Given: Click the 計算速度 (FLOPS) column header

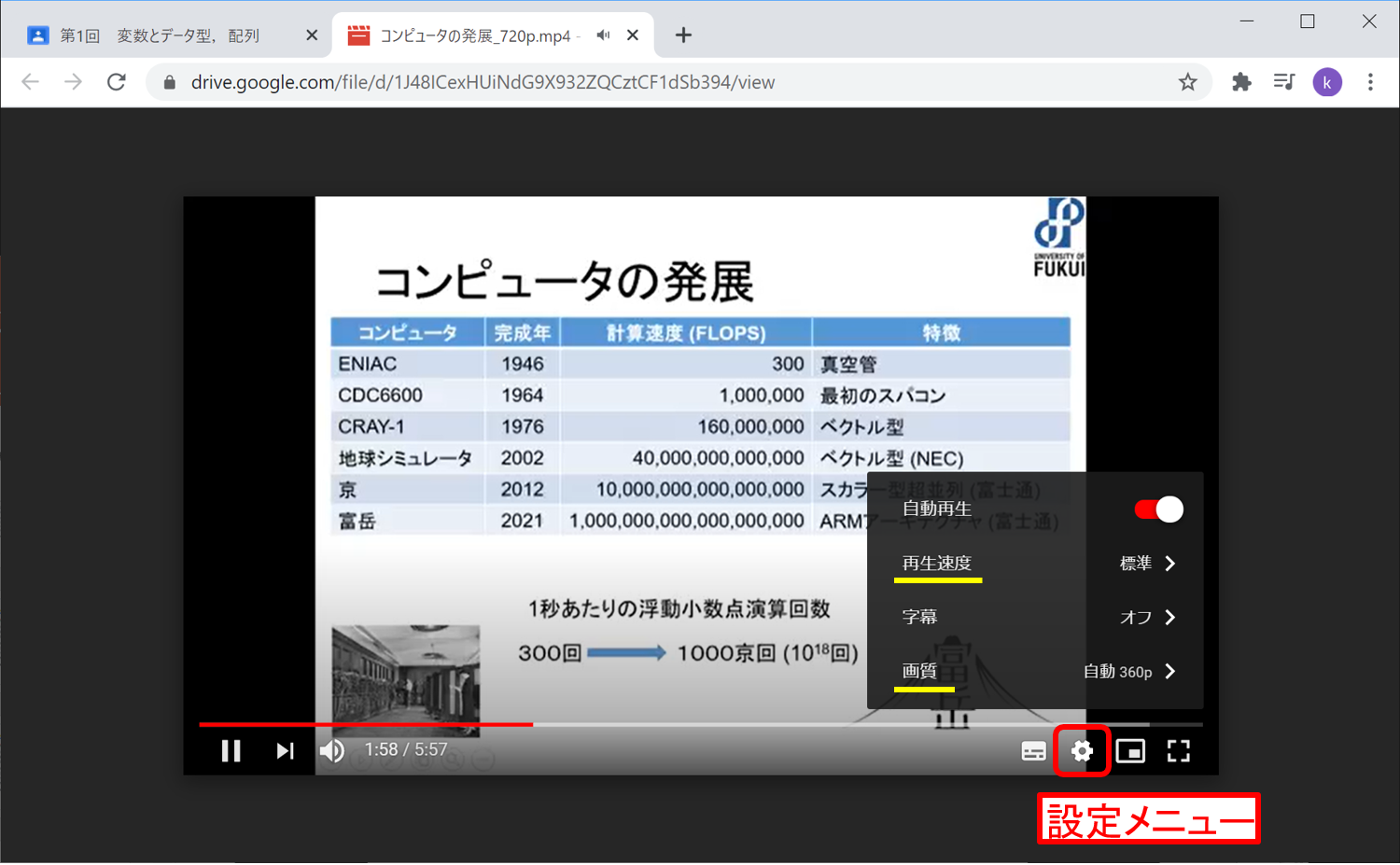Looking at the screenshot, I should [686, 333].
